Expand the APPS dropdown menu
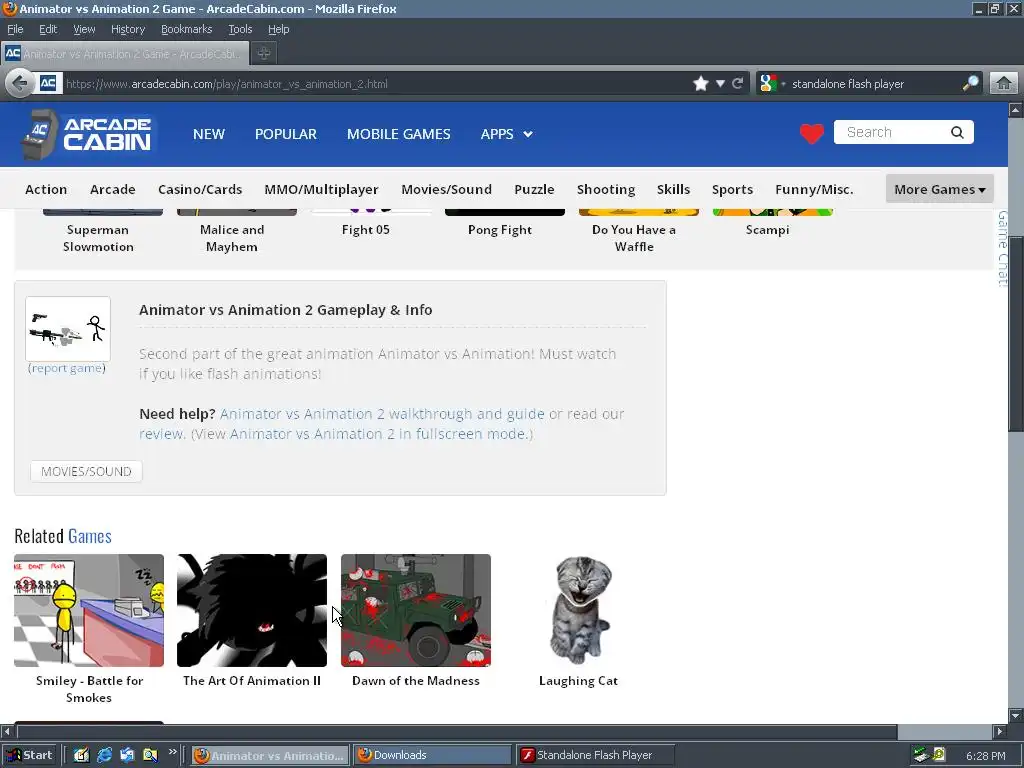This screenshot has width=1024, height=768. point(507,134)
